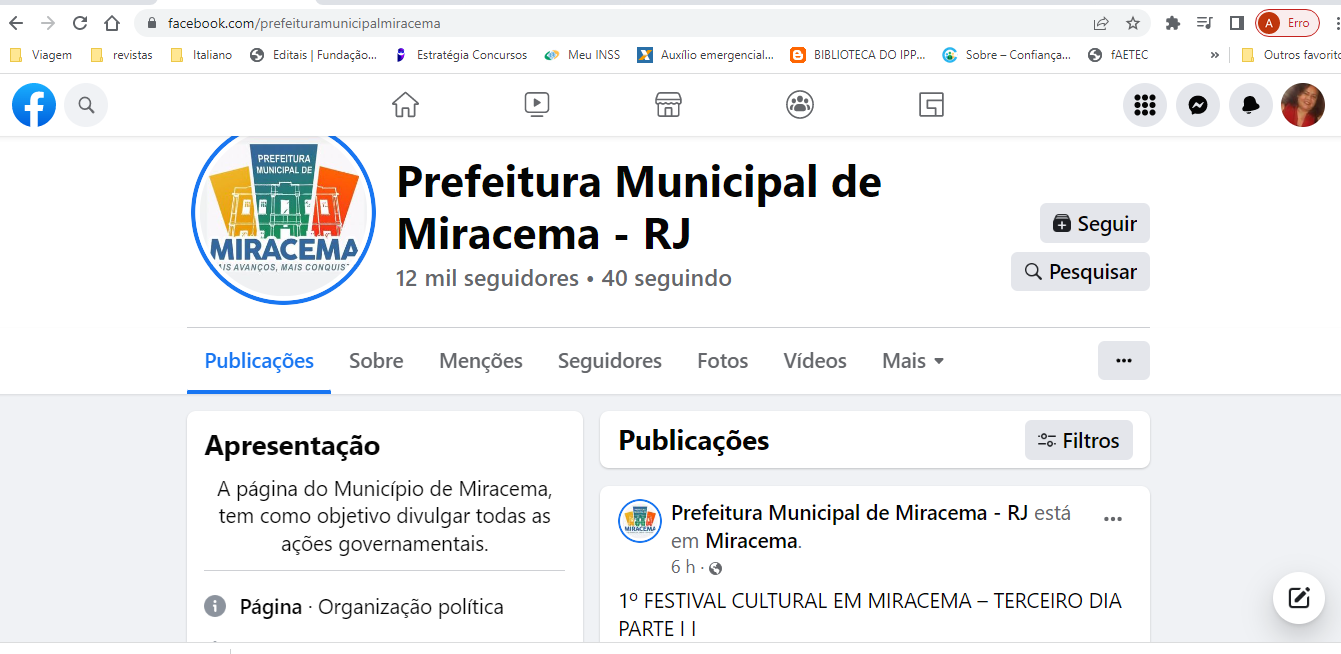The width and height of the screenshot is (1341, 654).
Task: Open the Viagem bookmark folder
Action: pos(41,55)
